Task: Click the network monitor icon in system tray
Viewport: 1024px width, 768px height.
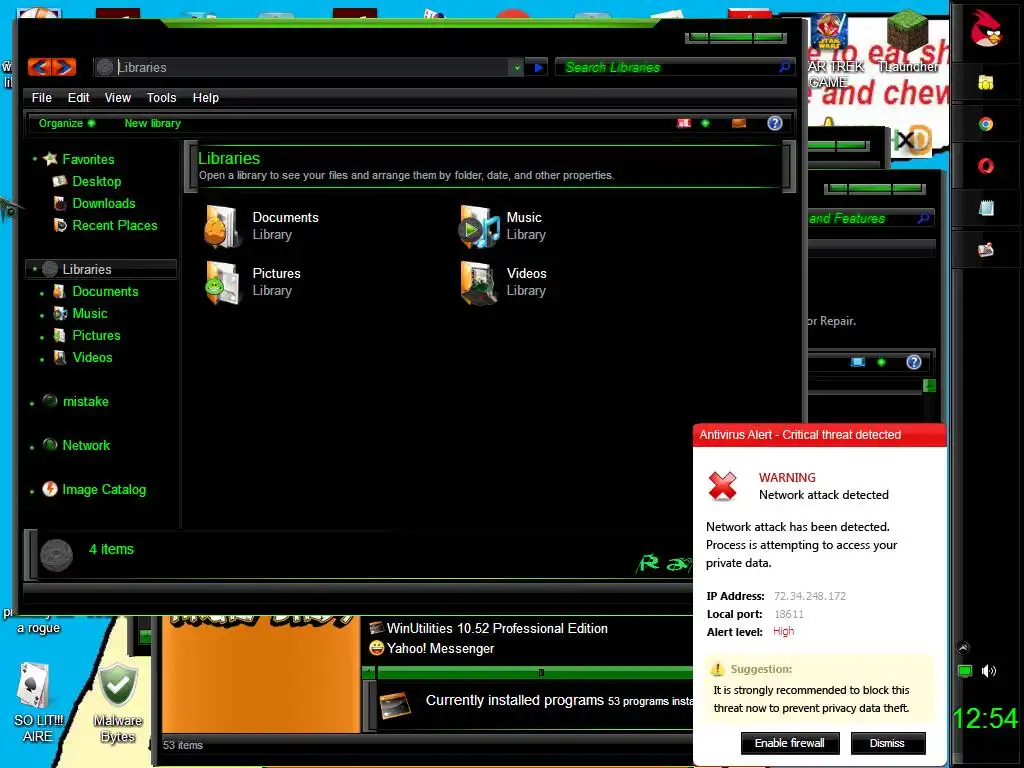Action: point(965,671)
